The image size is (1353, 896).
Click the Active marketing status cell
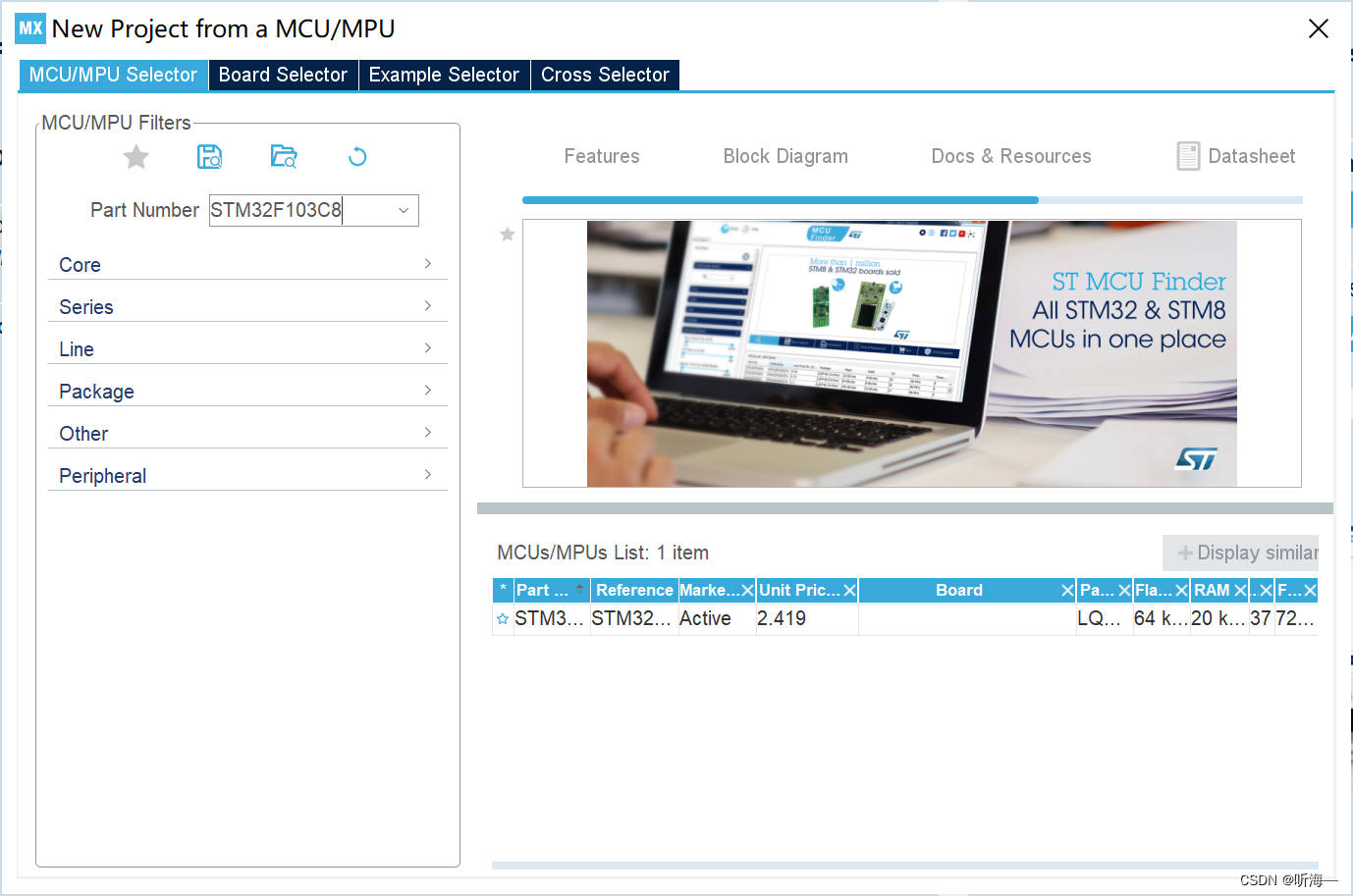coord(716,619)
